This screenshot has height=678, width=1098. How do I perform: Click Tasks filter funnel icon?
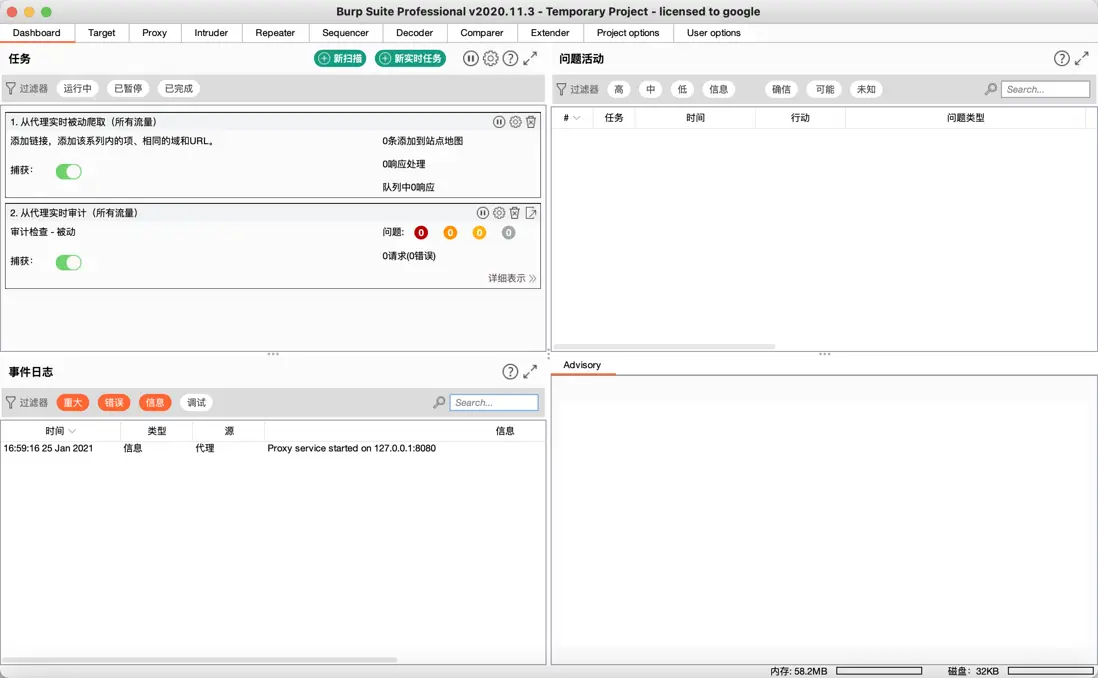click(11, 88)
